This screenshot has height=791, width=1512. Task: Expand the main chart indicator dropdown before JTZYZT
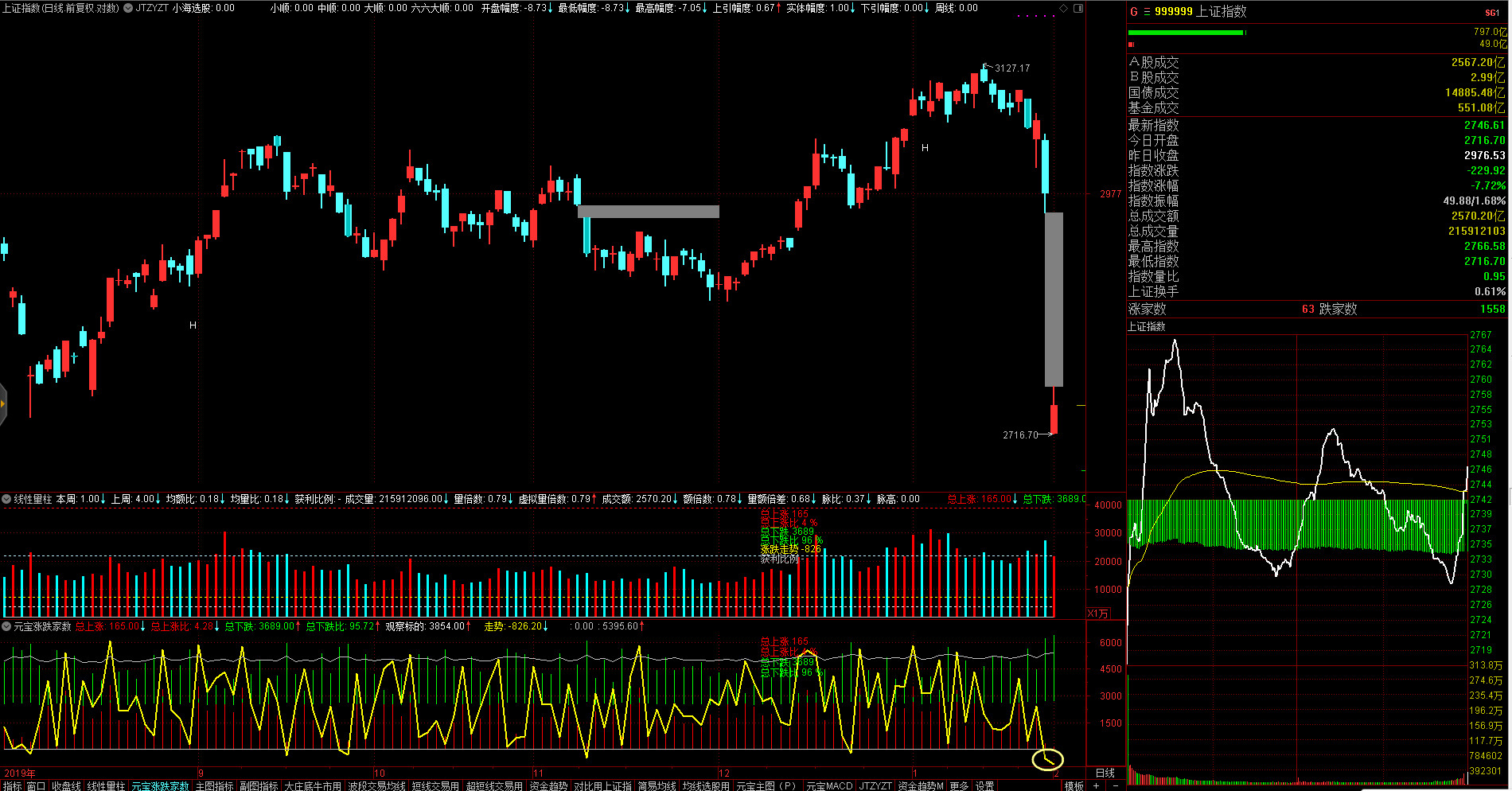(x=128, y=8)
